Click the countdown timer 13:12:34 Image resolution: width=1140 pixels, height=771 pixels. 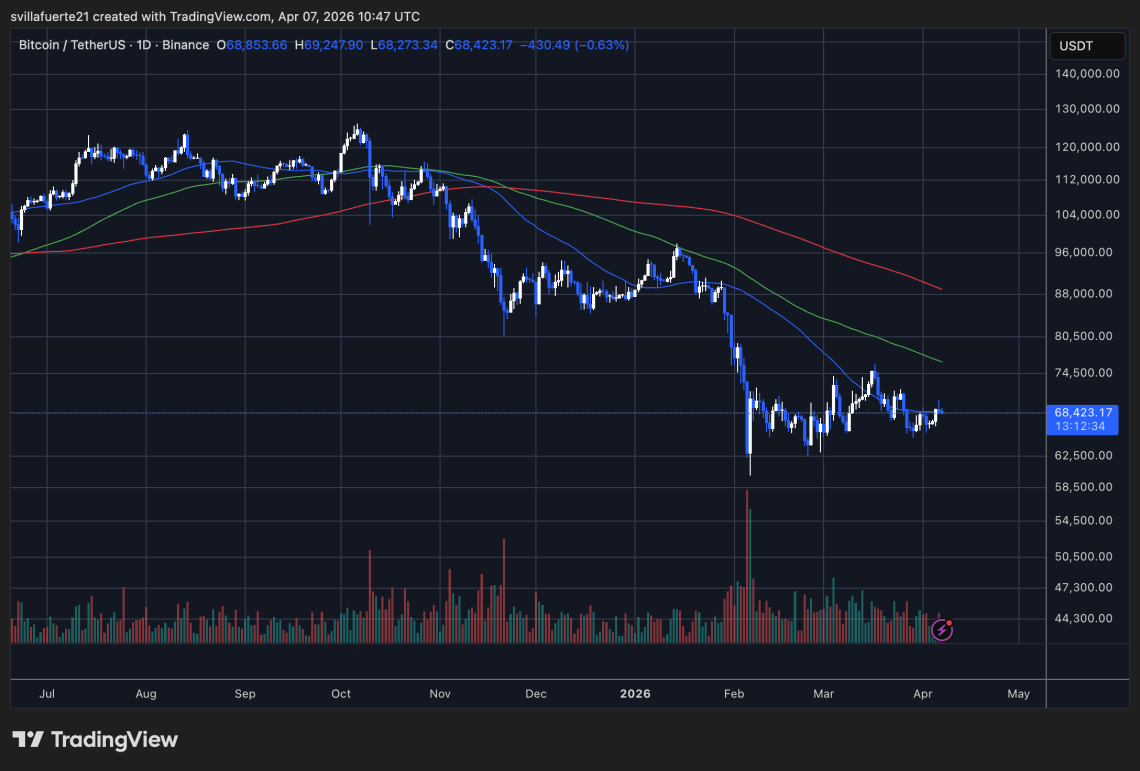click(1080, 426)
